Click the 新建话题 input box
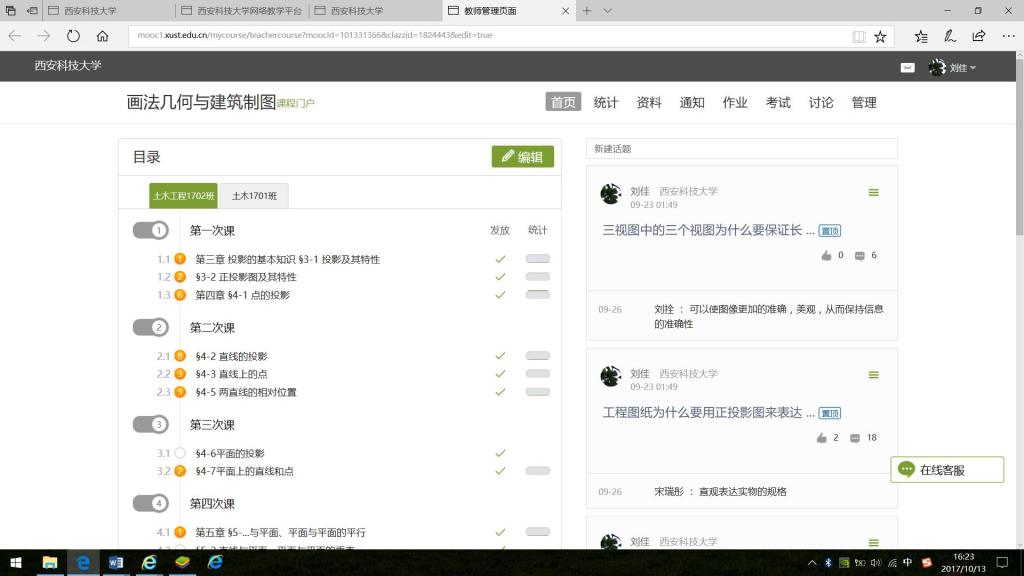 [x=741, y=149]
